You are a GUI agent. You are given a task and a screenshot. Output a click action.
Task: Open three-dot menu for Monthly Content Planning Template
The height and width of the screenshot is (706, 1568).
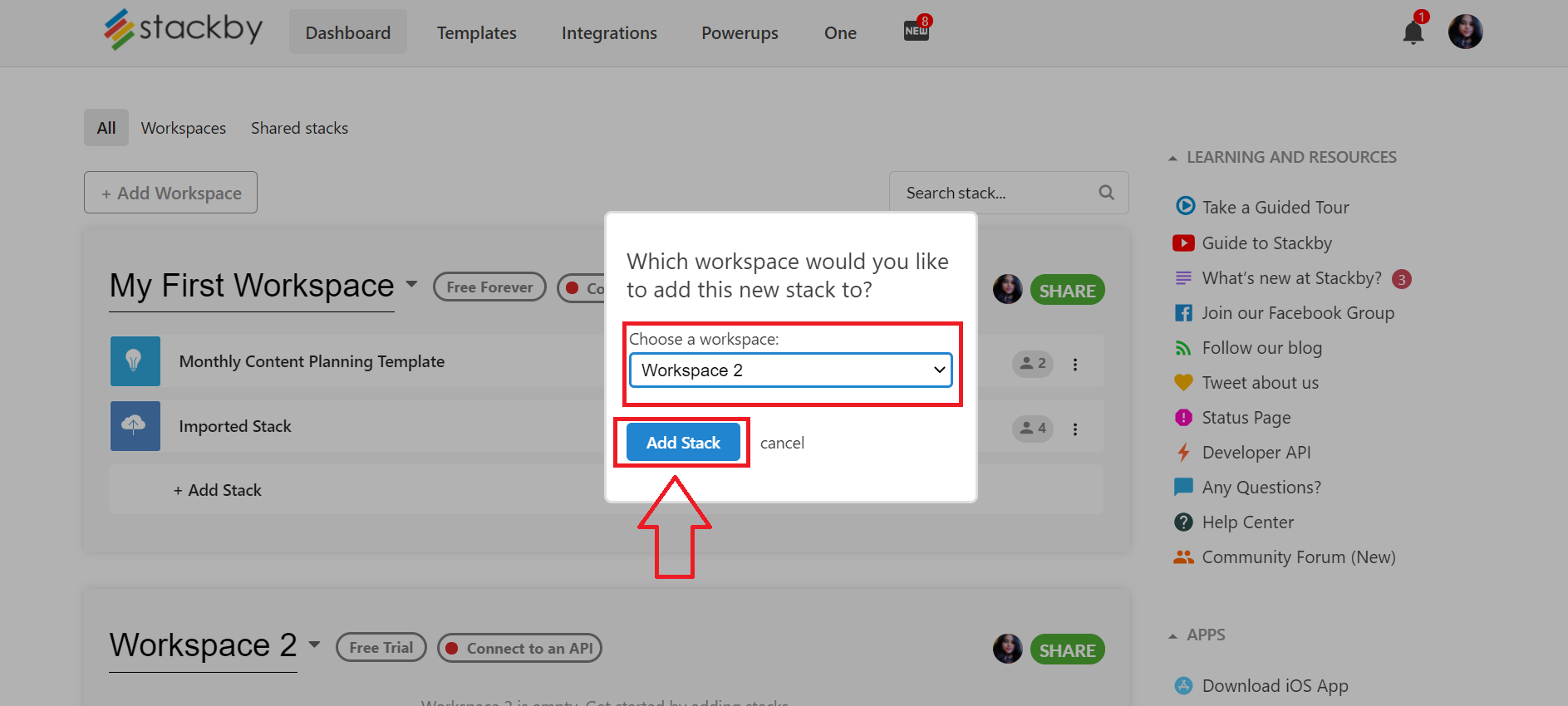pos(1075,365)
